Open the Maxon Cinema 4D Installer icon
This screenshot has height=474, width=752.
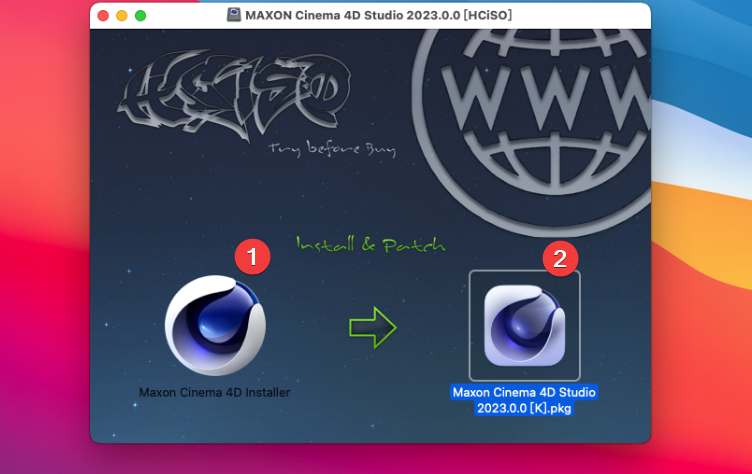click(x=215, y=325)
